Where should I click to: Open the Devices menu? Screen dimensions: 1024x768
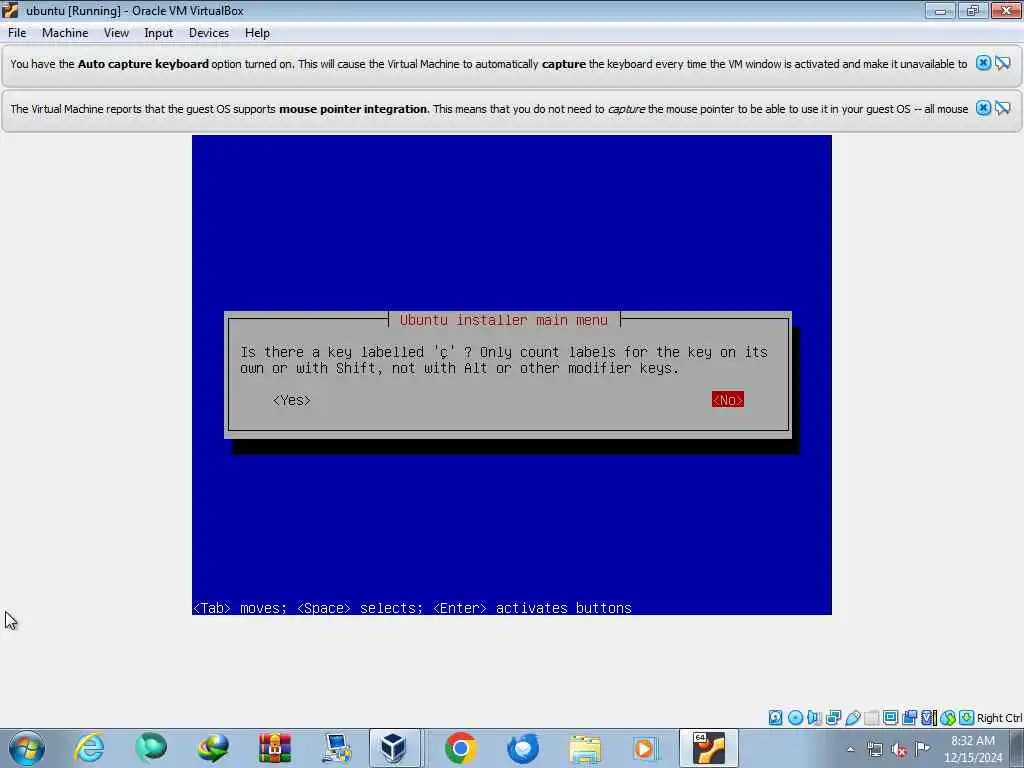(209, 33)
